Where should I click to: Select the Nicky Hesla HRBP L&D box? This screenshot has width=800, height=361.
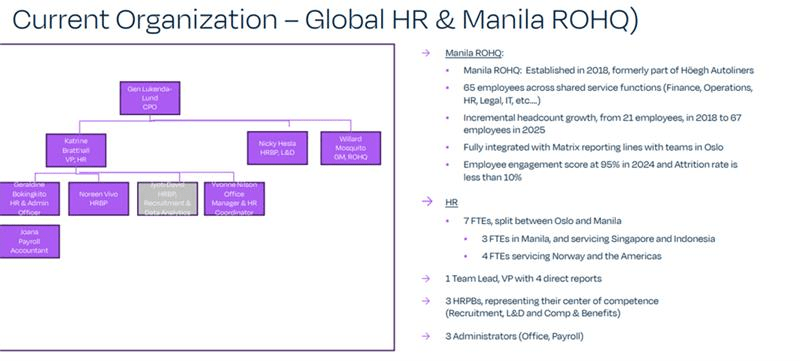pyautogui.click(x=277, y=148)
